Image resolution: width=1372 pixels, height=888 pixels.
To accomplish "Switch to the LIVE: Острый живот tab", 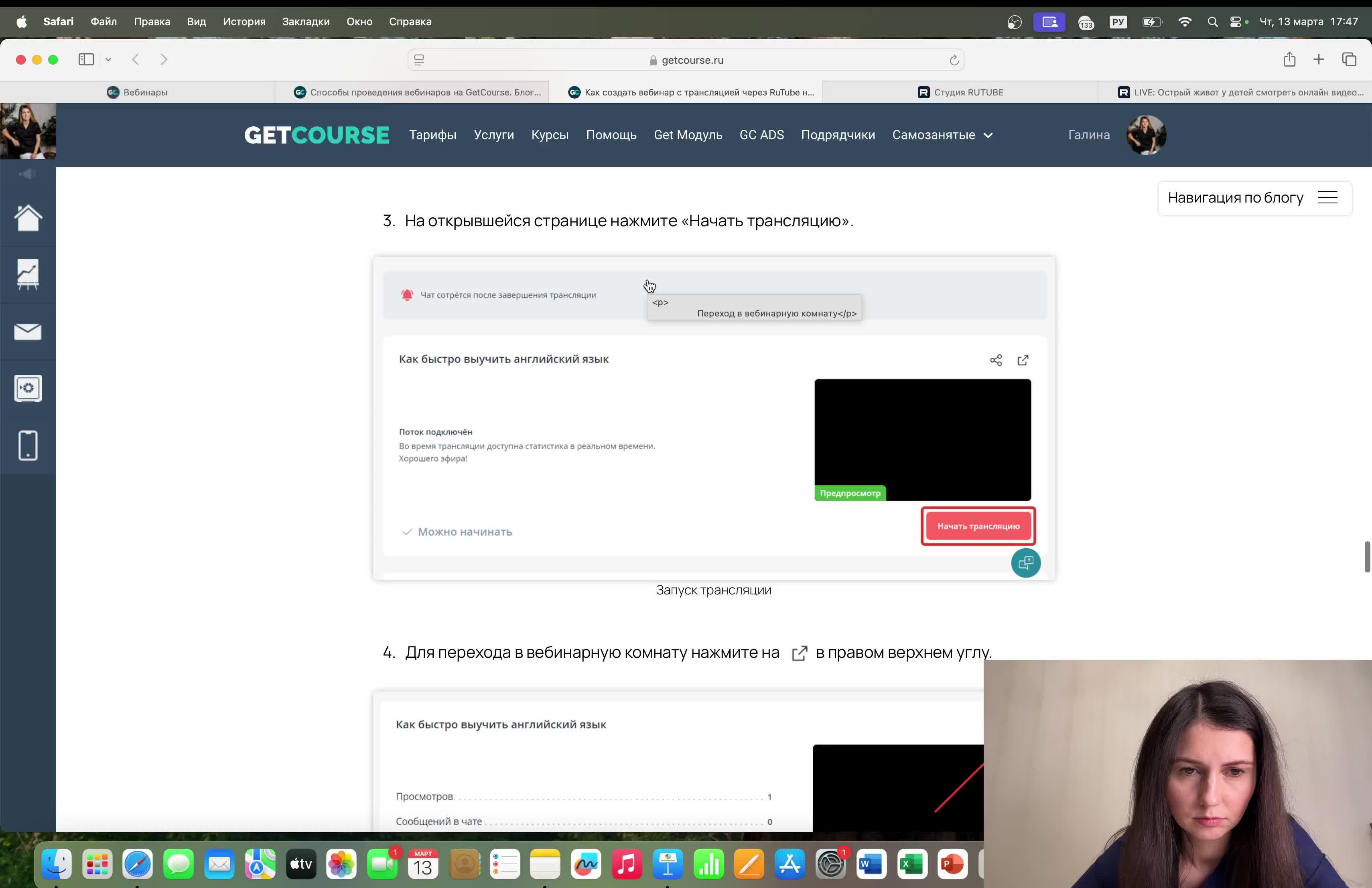I will click(x=1235, y=92).
